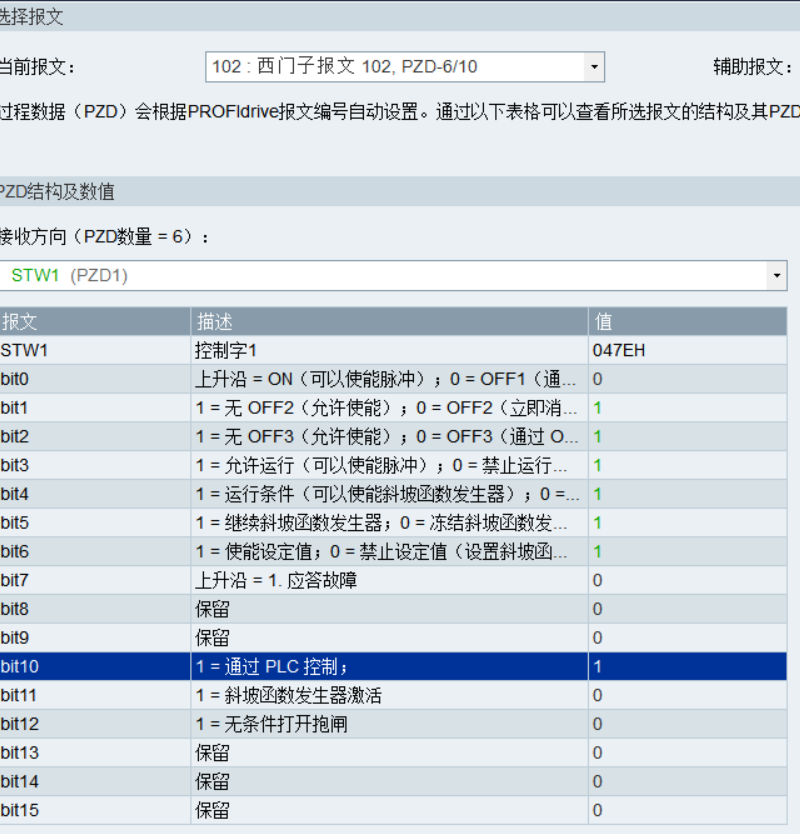Image resolution: width=800 pixels, height=834 pixels.
Task: Select the STW1 控制字1 row
Action: point(388,350)
